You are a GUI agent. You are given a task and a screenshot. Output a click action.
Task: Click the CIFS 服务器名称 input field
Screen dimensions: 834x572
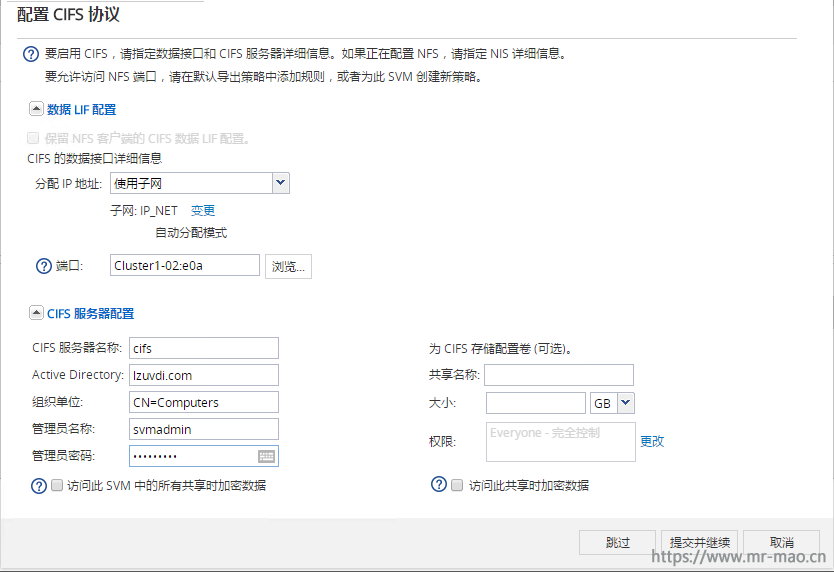pos(204,348)
